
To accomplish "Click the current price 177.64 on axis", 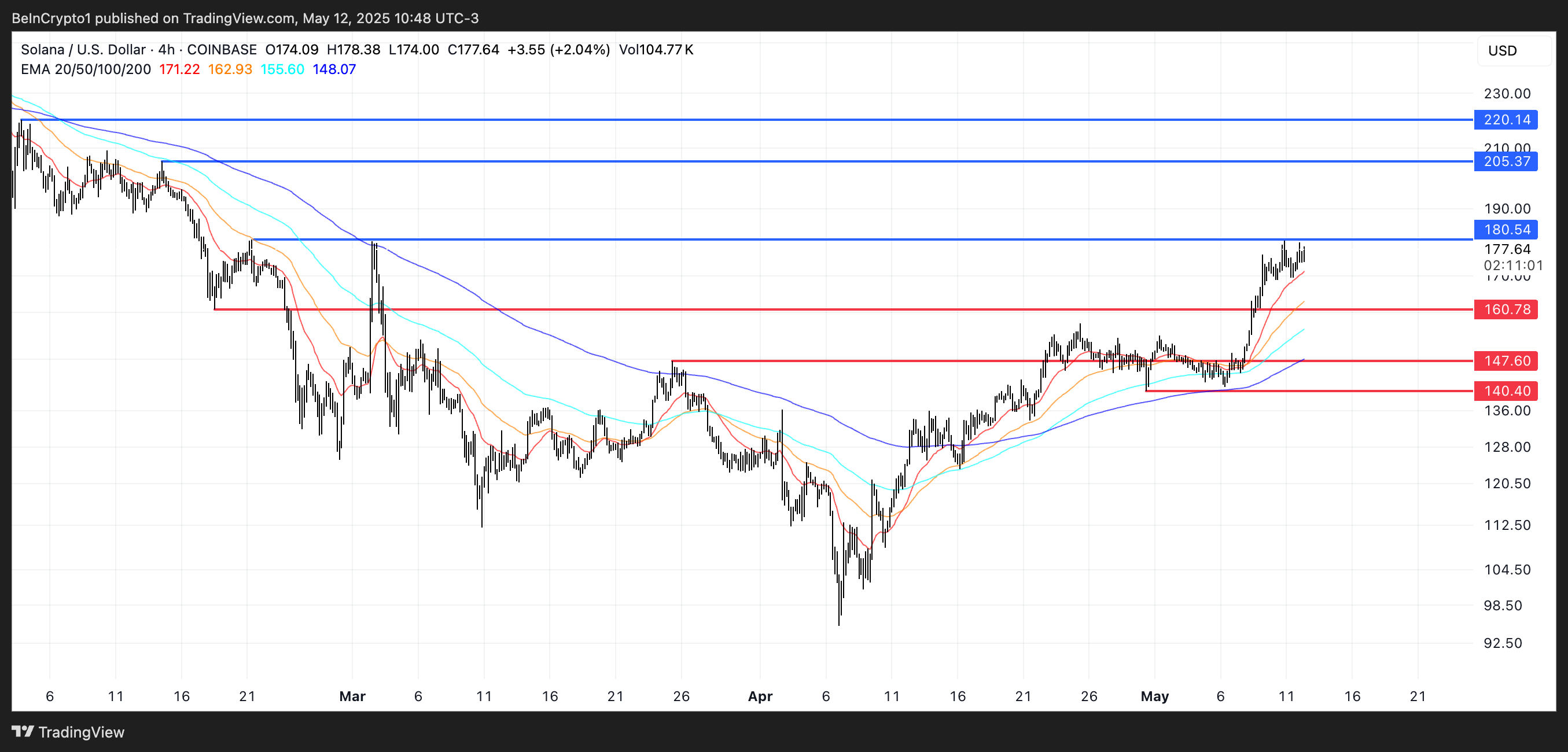I will 1507,249.
